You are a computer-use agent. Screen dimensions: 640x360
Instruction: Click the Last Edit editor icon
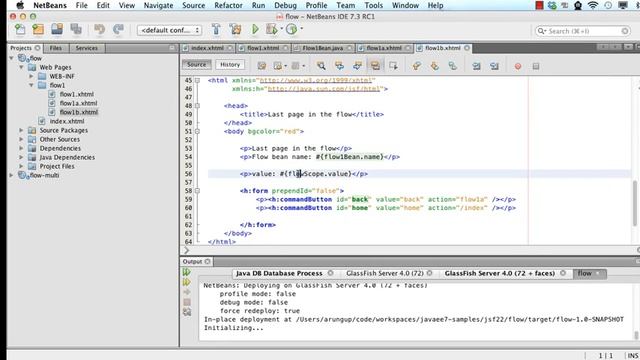pos(262,66)
